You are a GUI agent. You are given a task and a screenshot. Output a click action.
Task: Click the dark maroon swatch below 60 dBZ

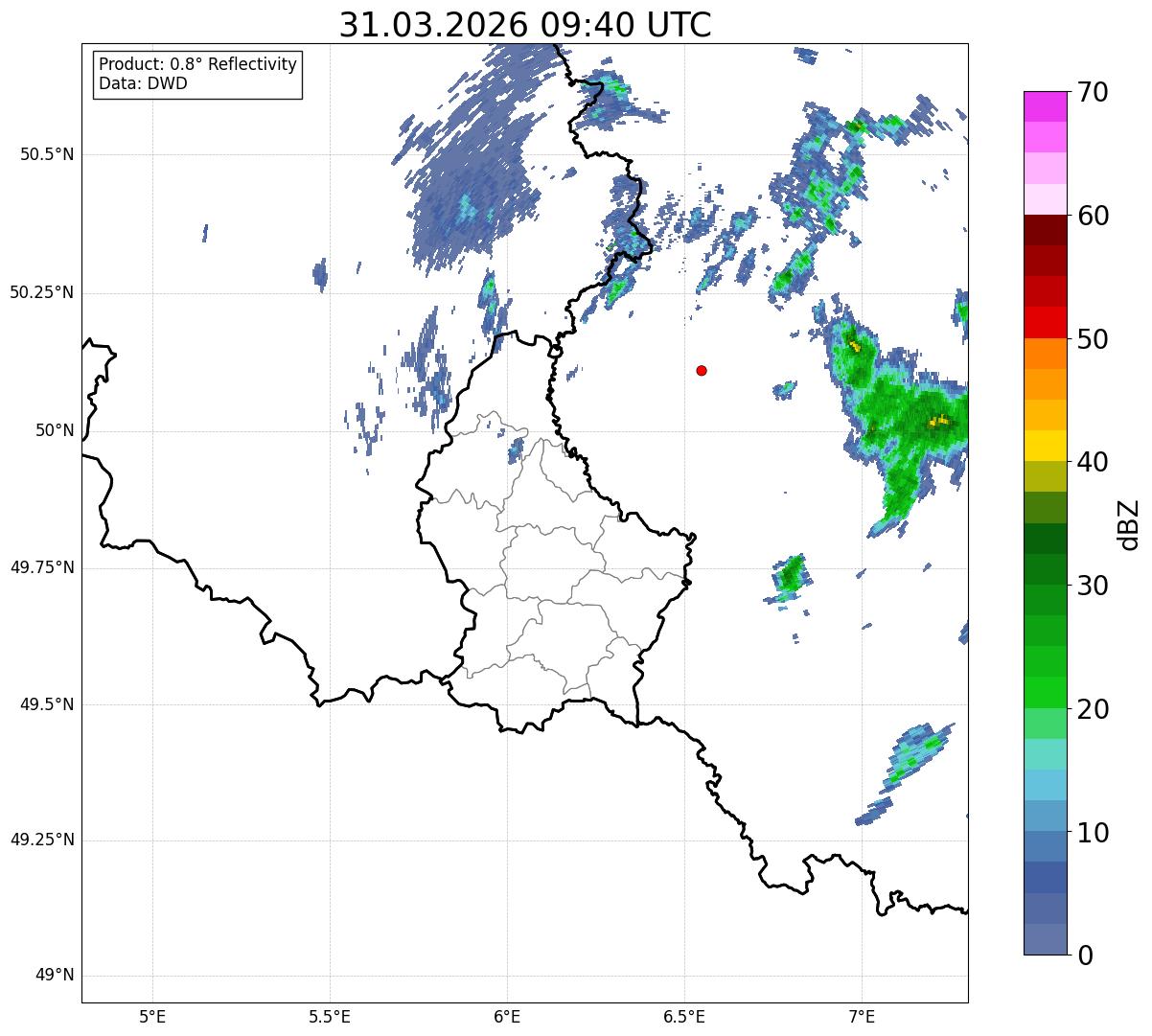tap(1045, 230)
